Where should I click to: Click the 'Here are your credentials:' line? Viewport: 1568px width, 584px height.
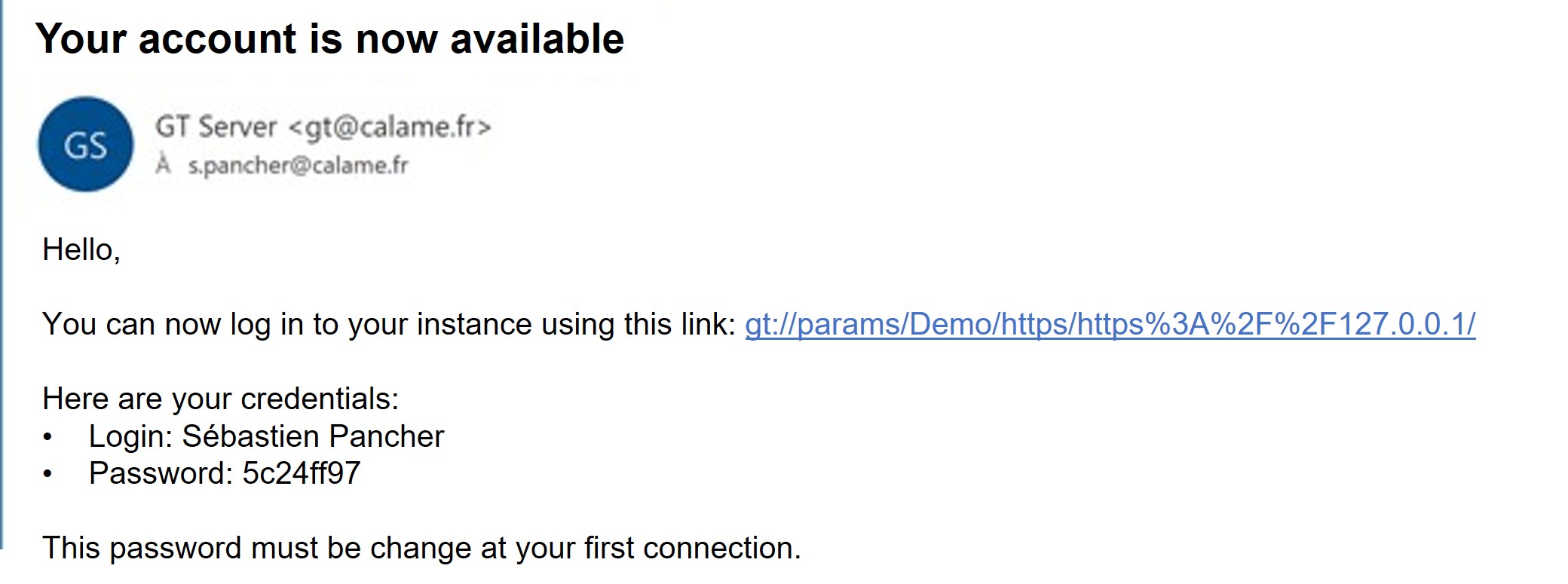(x=221, y=399)
